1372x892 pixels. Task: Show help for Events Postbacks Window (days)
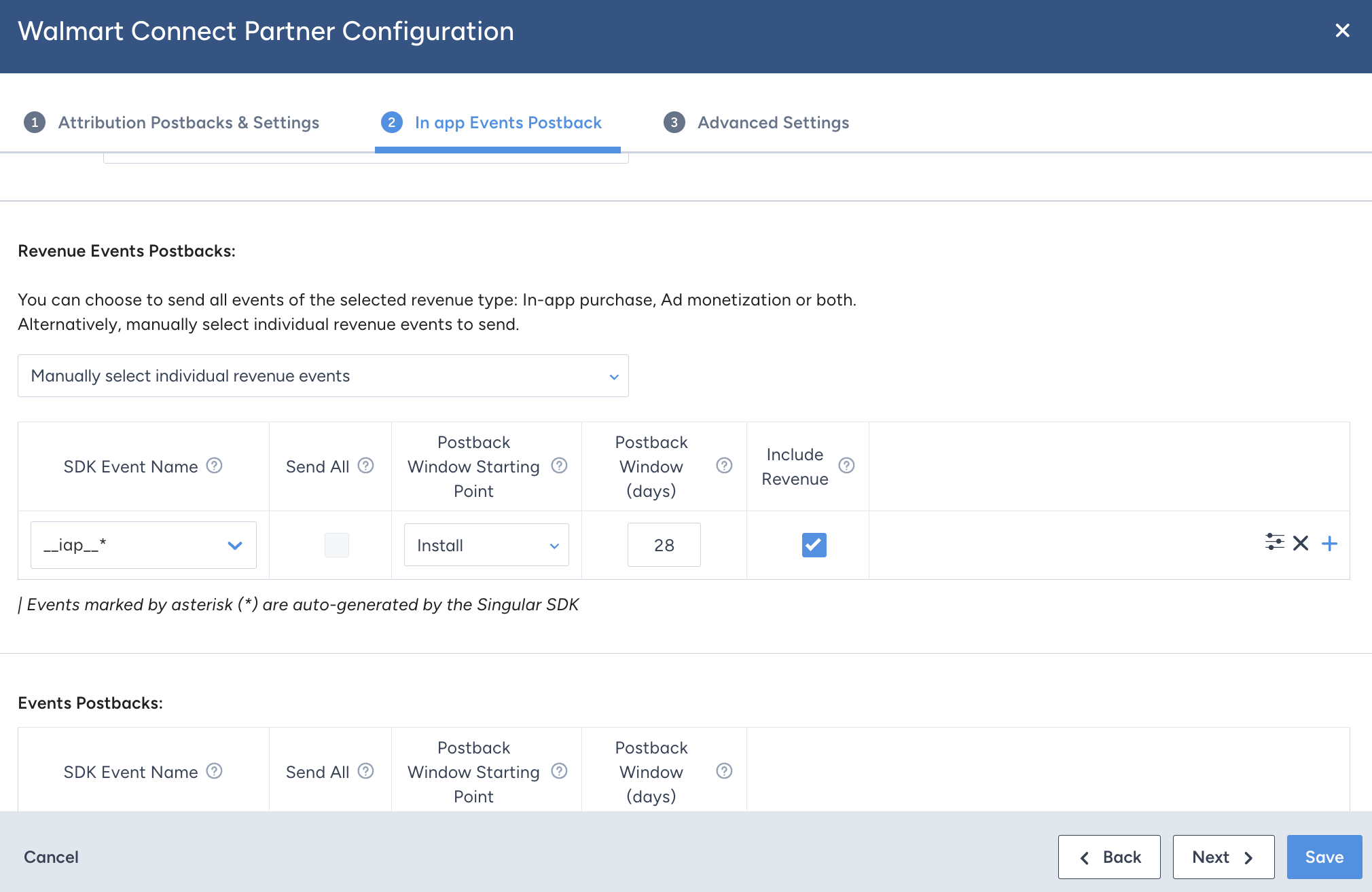[x=725, y=771]
